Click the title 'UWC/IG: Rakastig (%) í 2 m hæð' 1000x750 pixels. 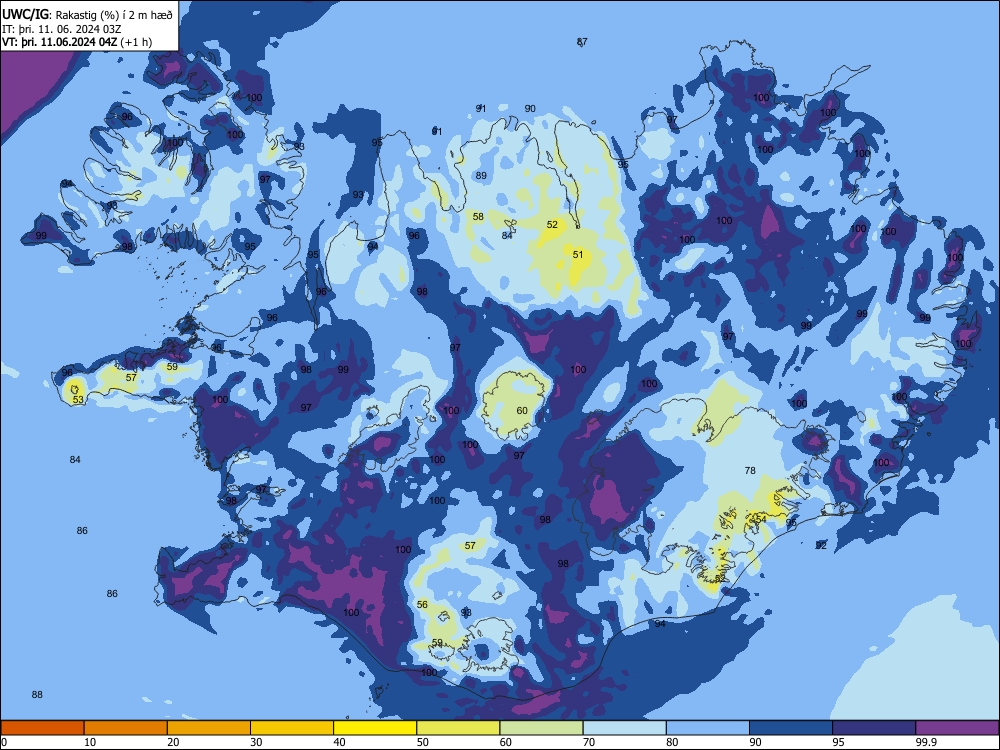point(87,15)
